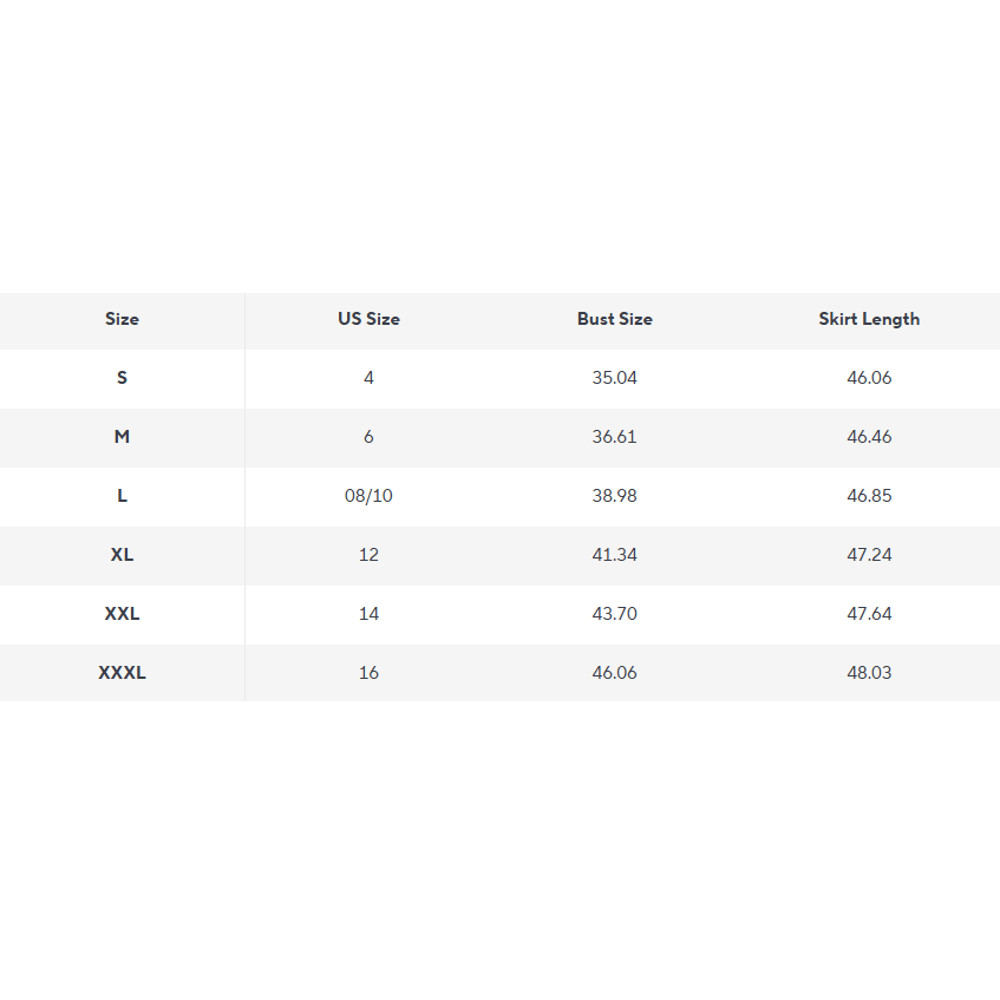The width and height of the screenshot is (1000, 1000).
Task: Select the XL size row label
Action: [x=122, y=555]
